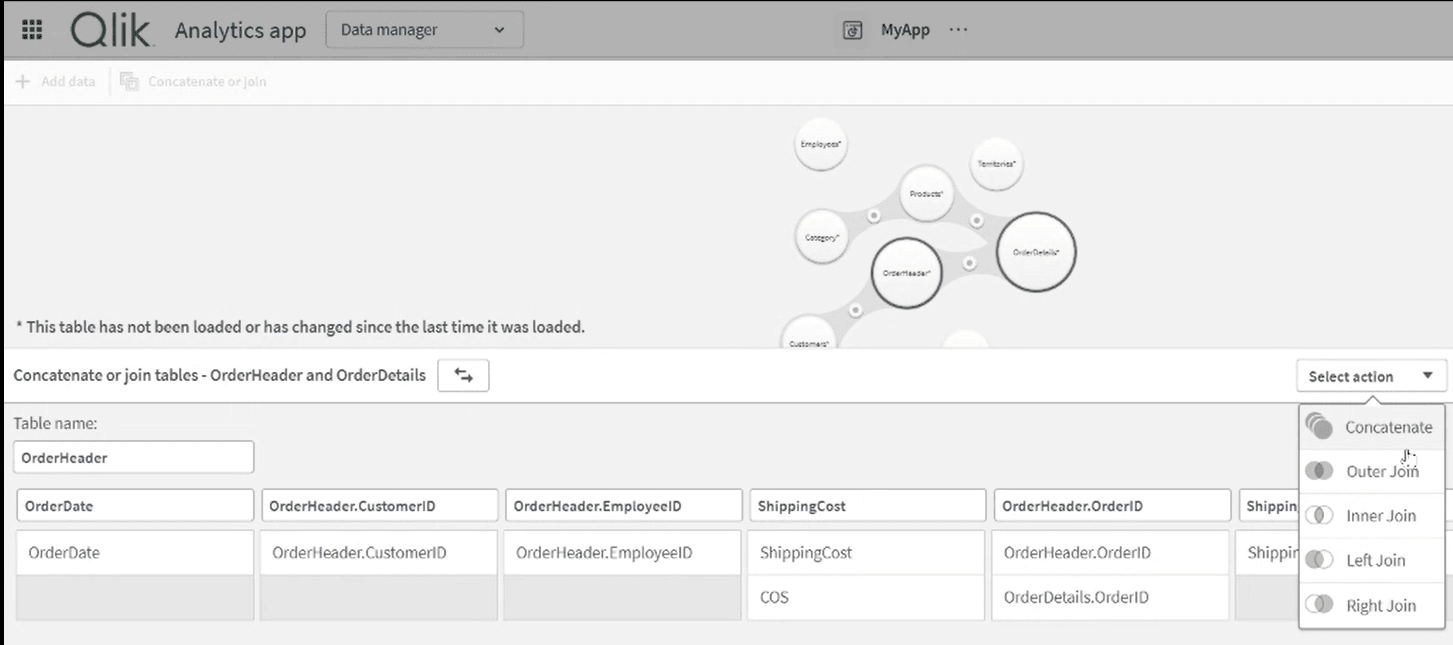Choose Left Join from the menu
The image size is (1453, 645).
click(x=1378, y=560)
